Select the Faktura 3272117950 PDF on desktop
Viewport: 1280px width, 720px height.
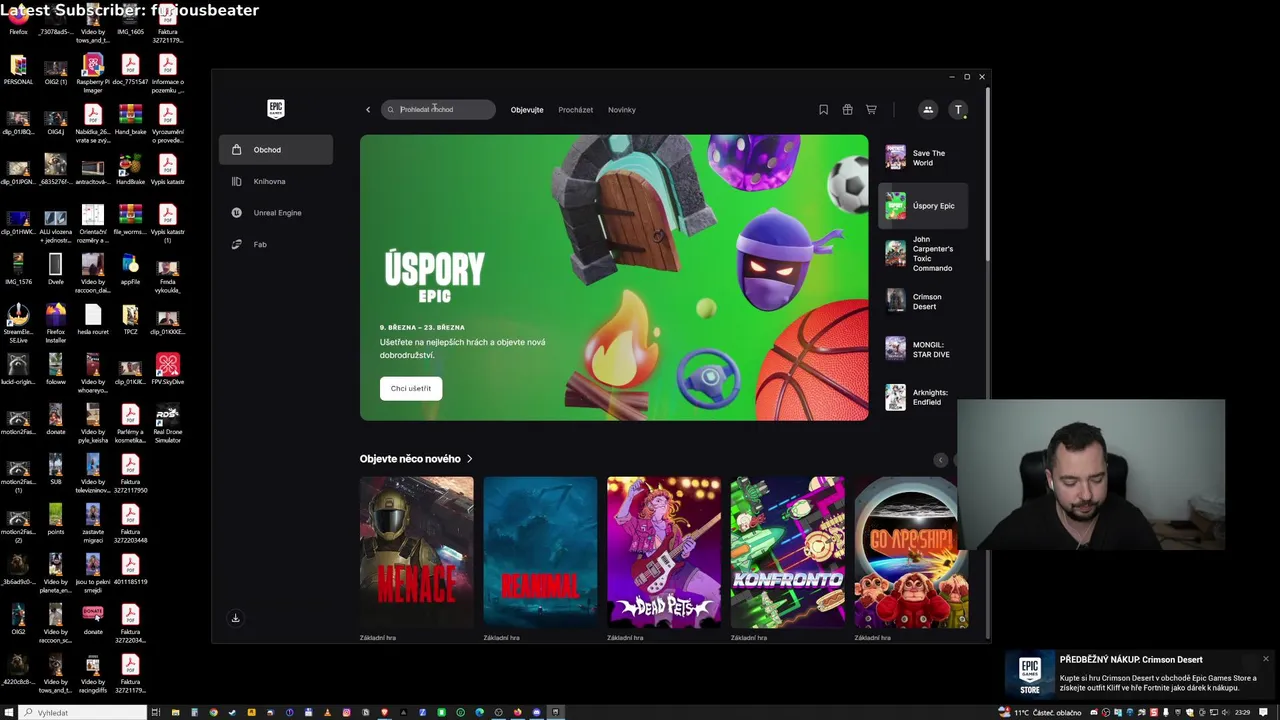(130, 474)
